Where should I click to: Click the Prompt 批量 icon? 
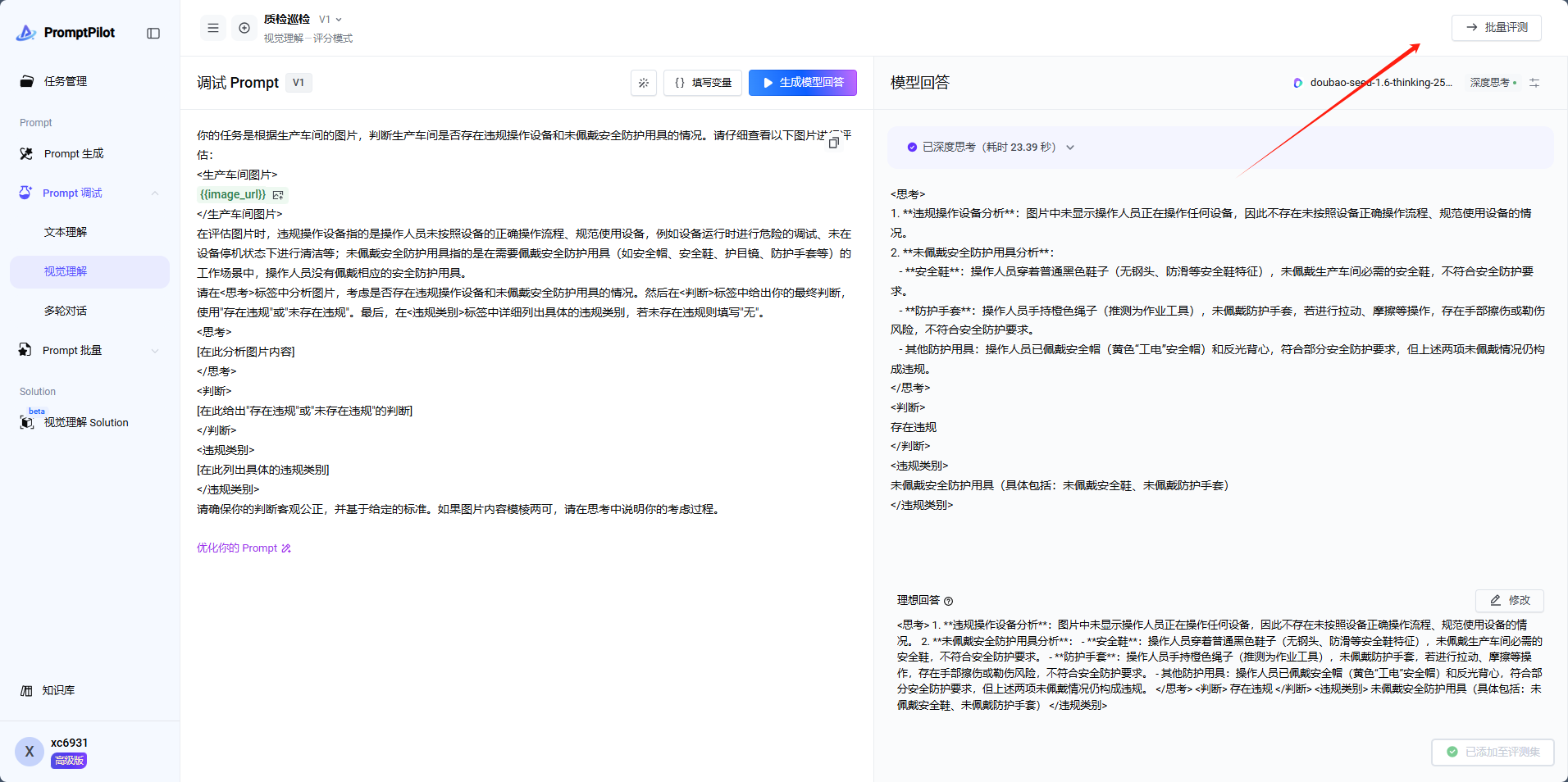25,350
